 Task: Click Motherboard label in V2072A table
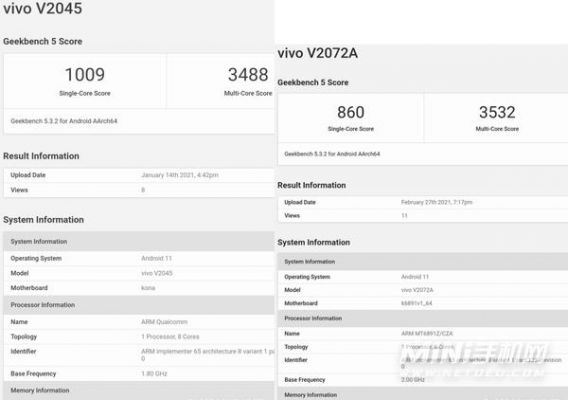click(x=301, y=303)
